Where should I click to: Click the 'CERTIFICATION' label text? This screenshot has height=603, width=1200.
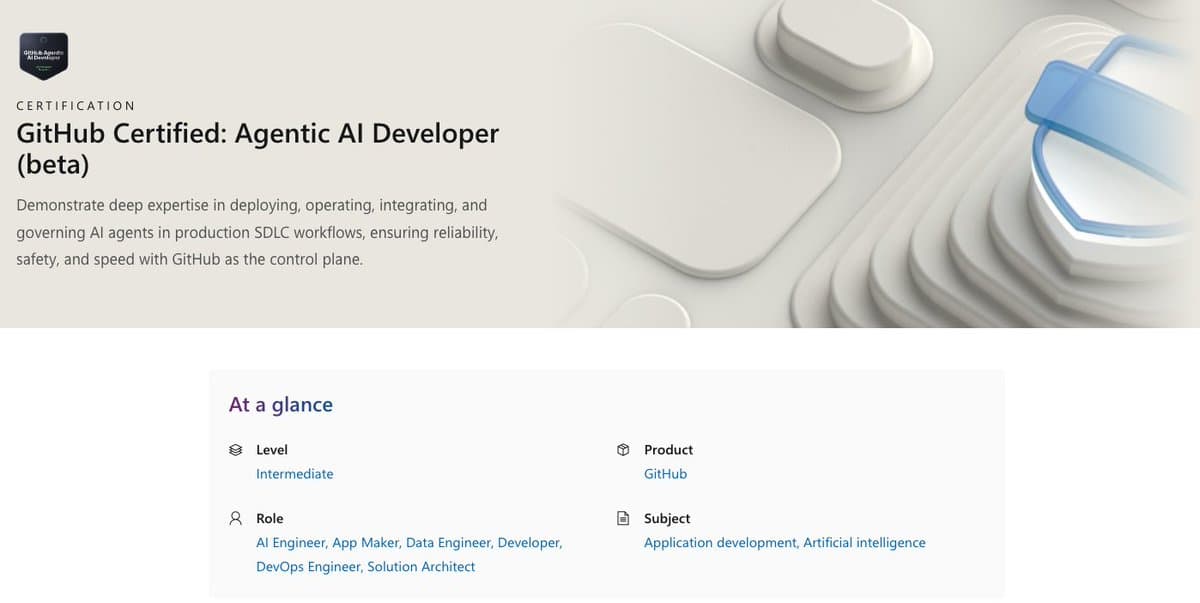point(76,105)
